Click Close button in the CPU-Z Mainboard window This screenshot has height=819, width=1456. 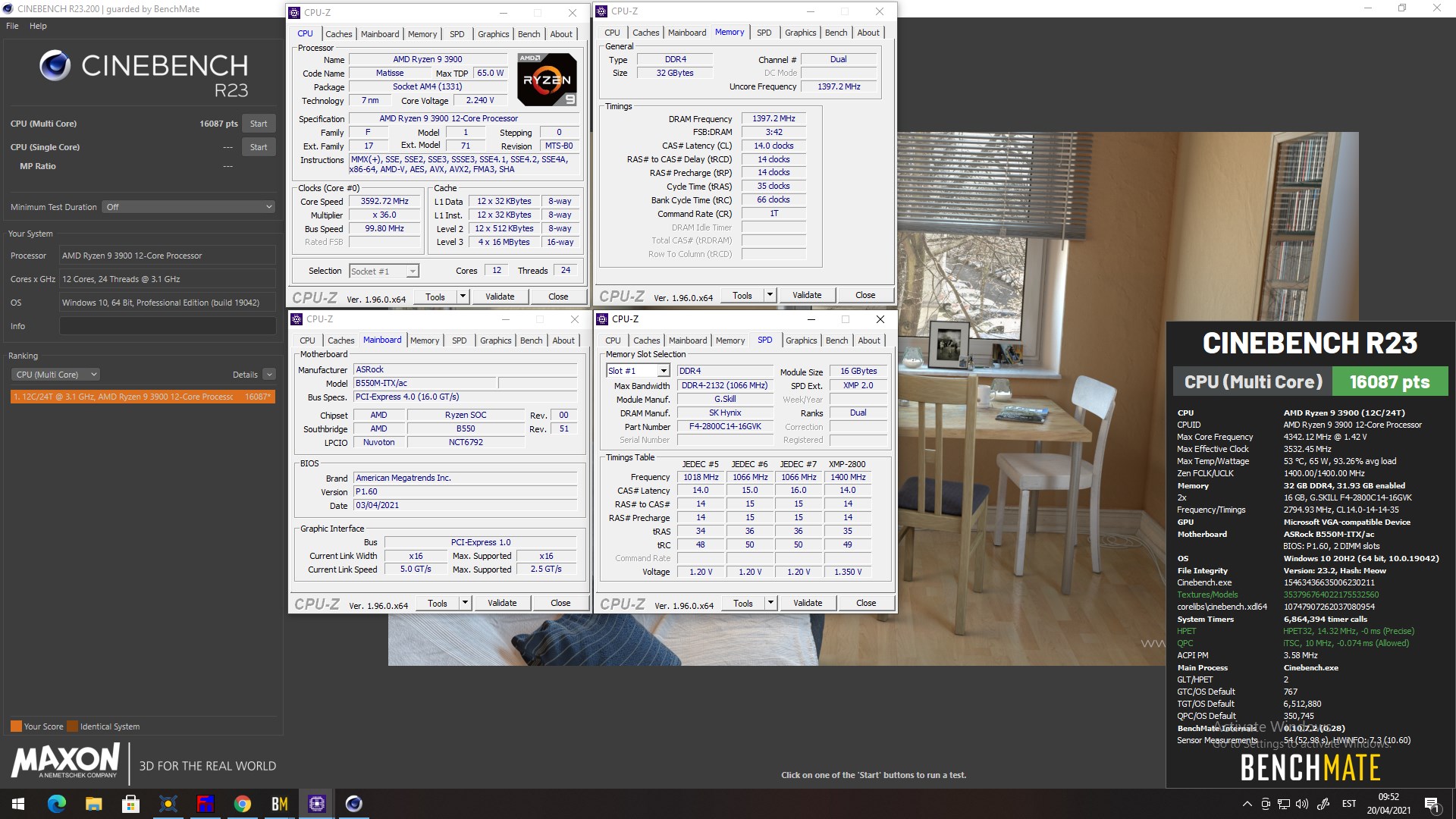pyautogui.click(x=560, y=603)
